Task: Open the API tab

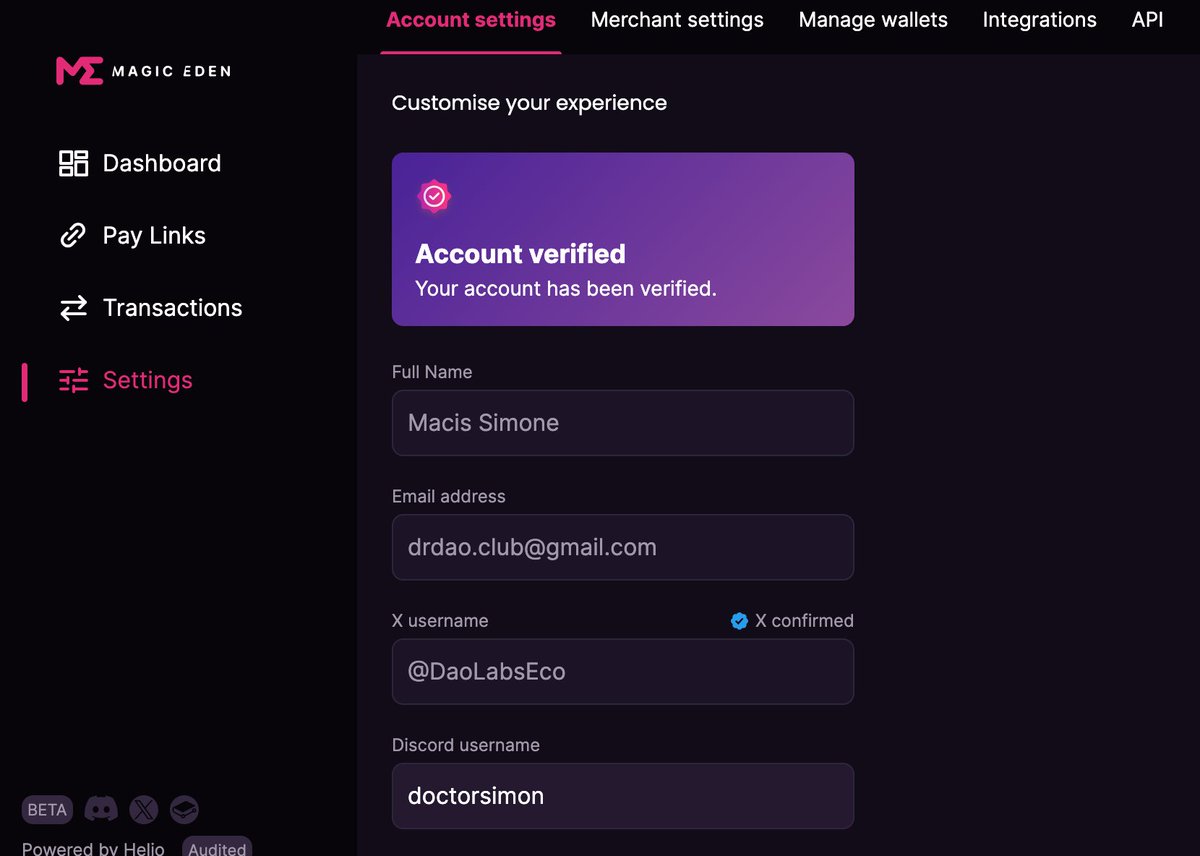Action: click(1147, 20)
